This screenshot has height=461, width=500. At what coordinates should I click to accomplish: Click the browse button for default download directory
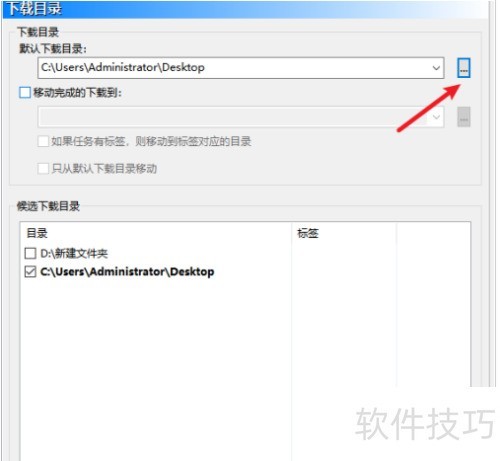click(x=463, y=68)
